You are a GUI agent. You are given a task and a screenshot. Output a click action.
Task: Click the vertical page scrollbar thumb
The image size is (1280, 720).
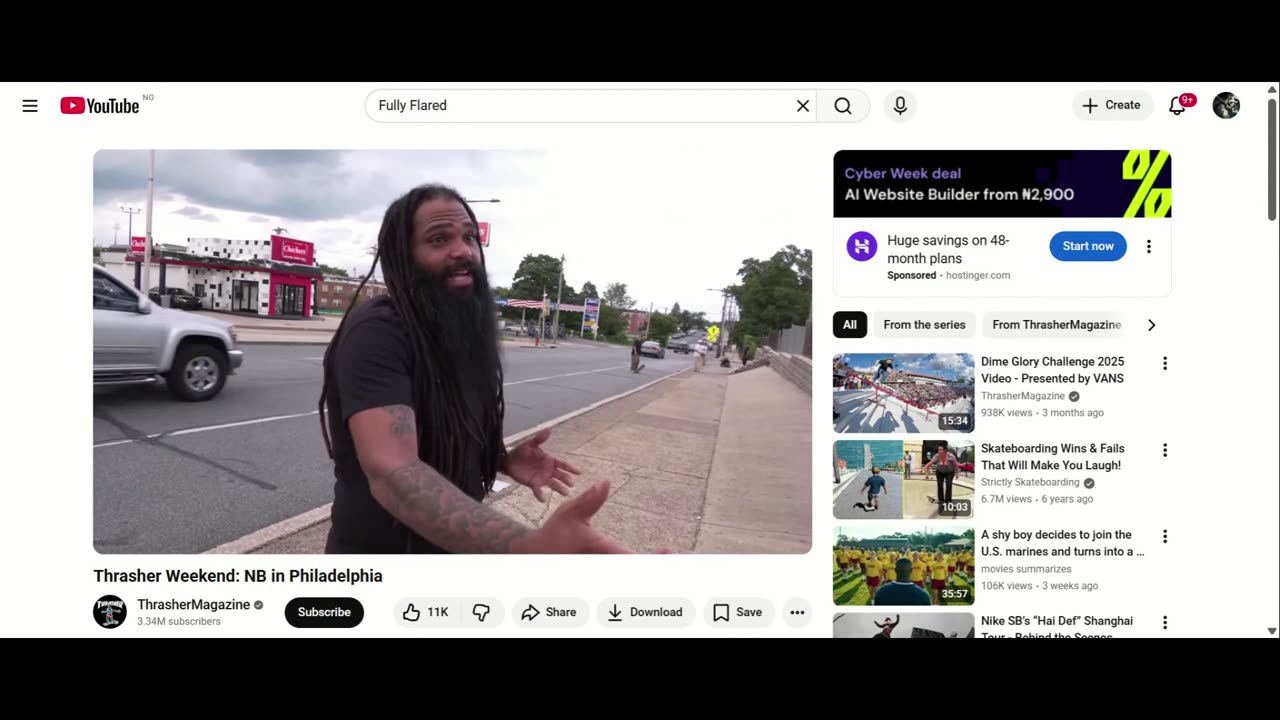(1272, 158)
